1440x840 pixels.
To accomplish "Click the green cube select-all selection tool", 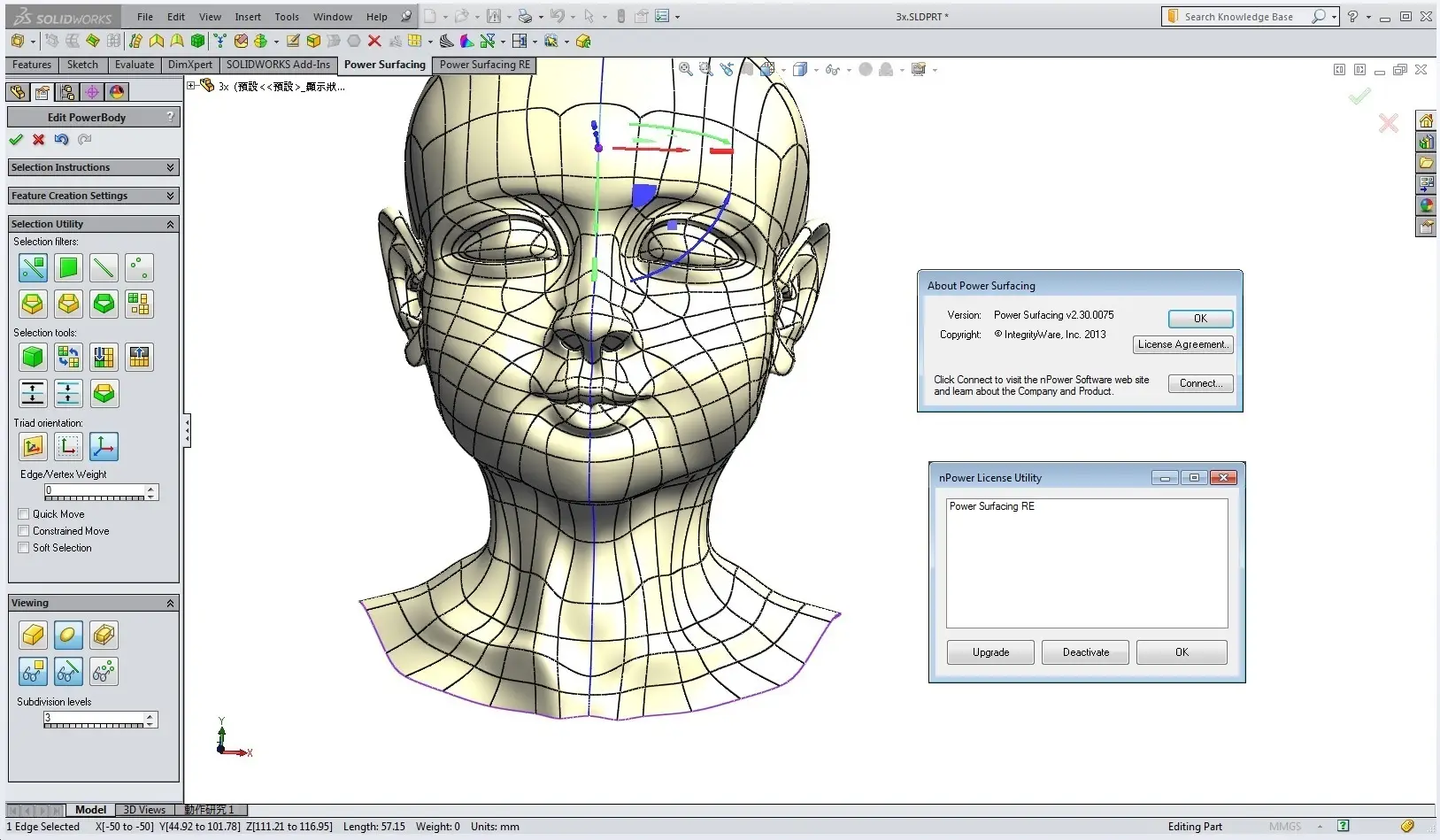I will coord(33,357).
